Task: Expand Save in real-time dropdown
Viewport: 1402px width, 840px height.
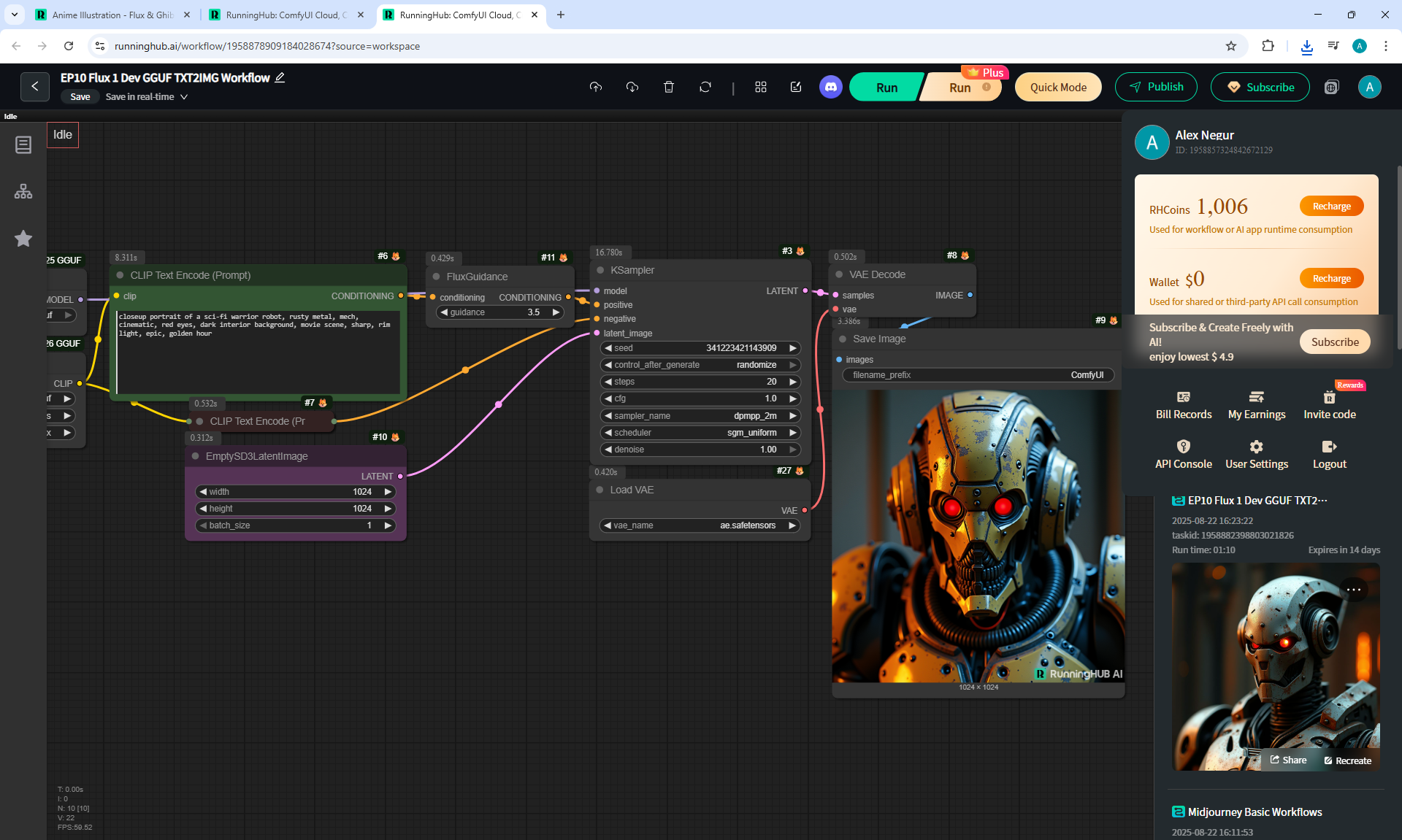Action: click(x=184, y=96)
